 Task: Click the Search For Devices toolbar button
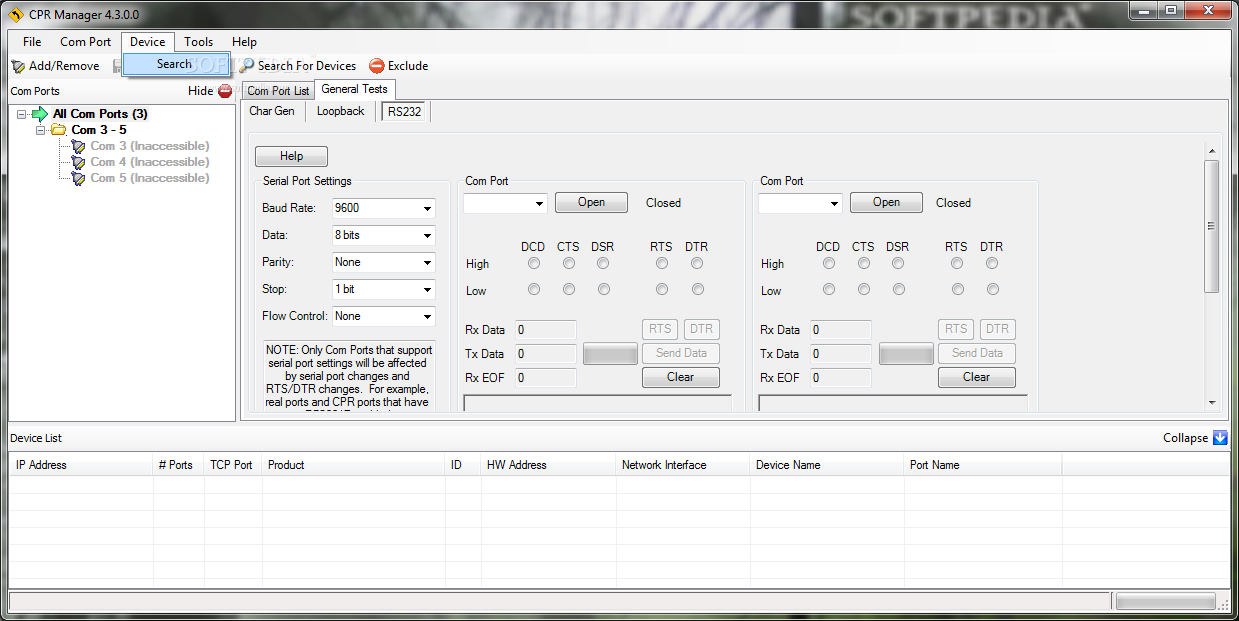point(297,66)
